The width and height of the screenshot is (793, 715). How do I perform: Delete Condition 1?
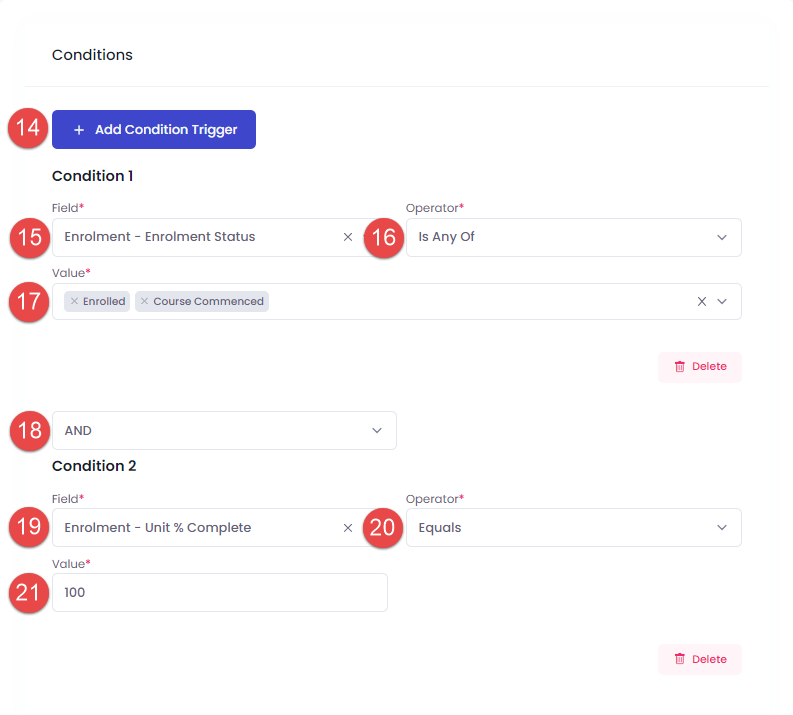click(700, 367)
